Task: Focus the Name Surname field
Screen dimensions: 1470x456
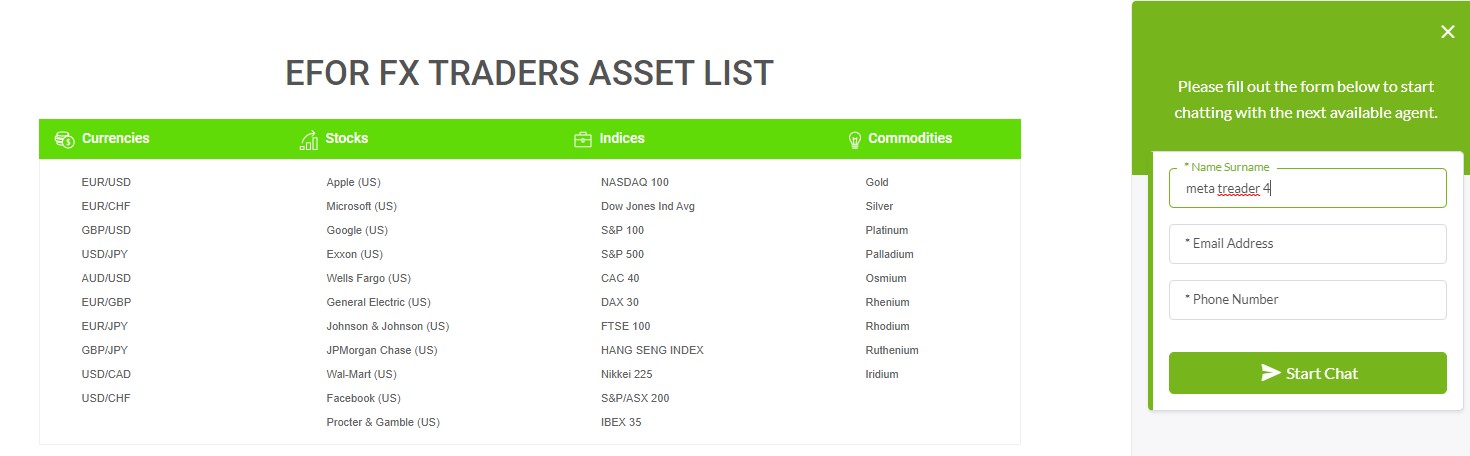Action: coord(1308,188)
